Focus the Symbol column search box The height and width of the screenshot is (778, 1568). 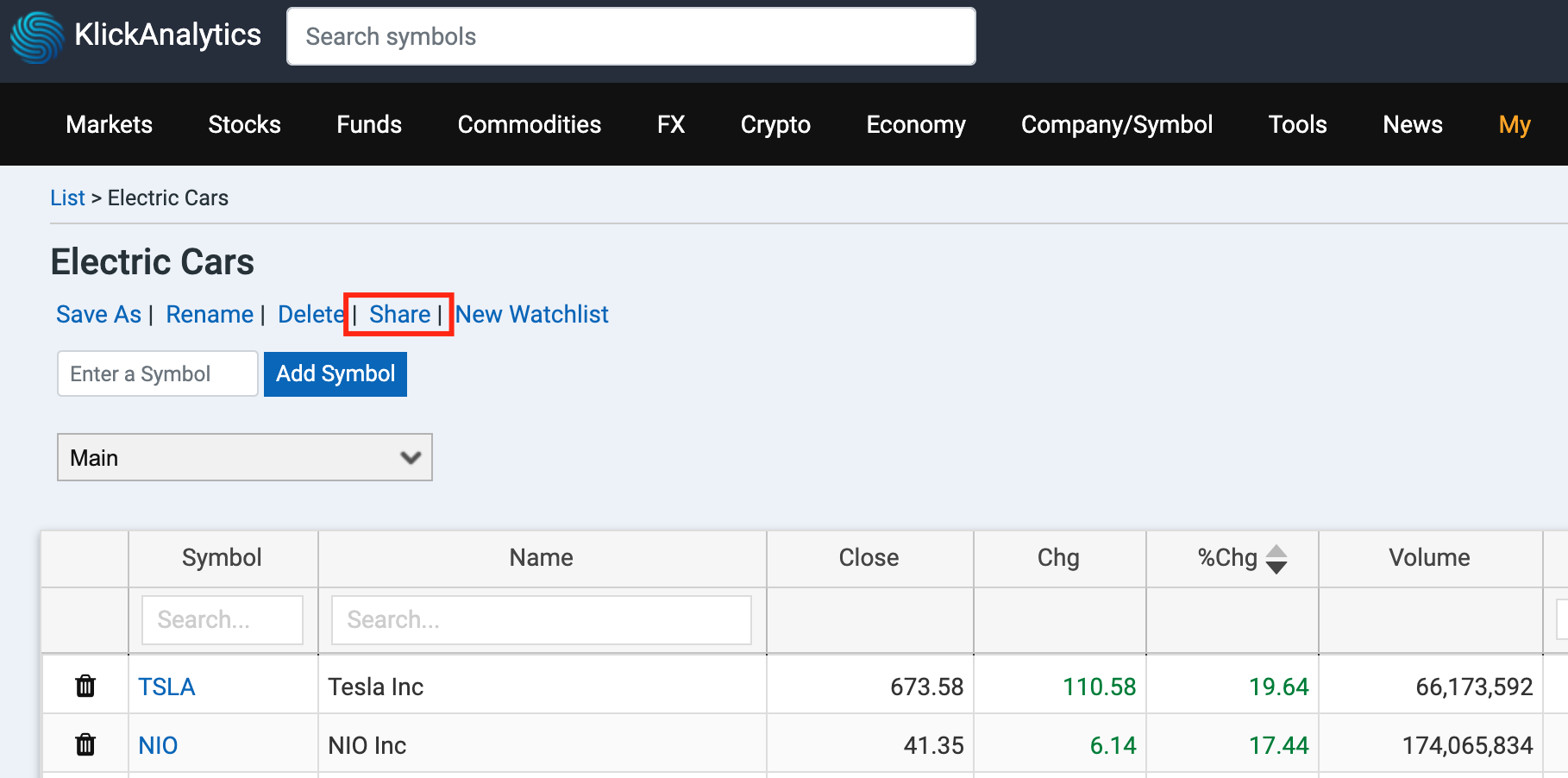223,619
